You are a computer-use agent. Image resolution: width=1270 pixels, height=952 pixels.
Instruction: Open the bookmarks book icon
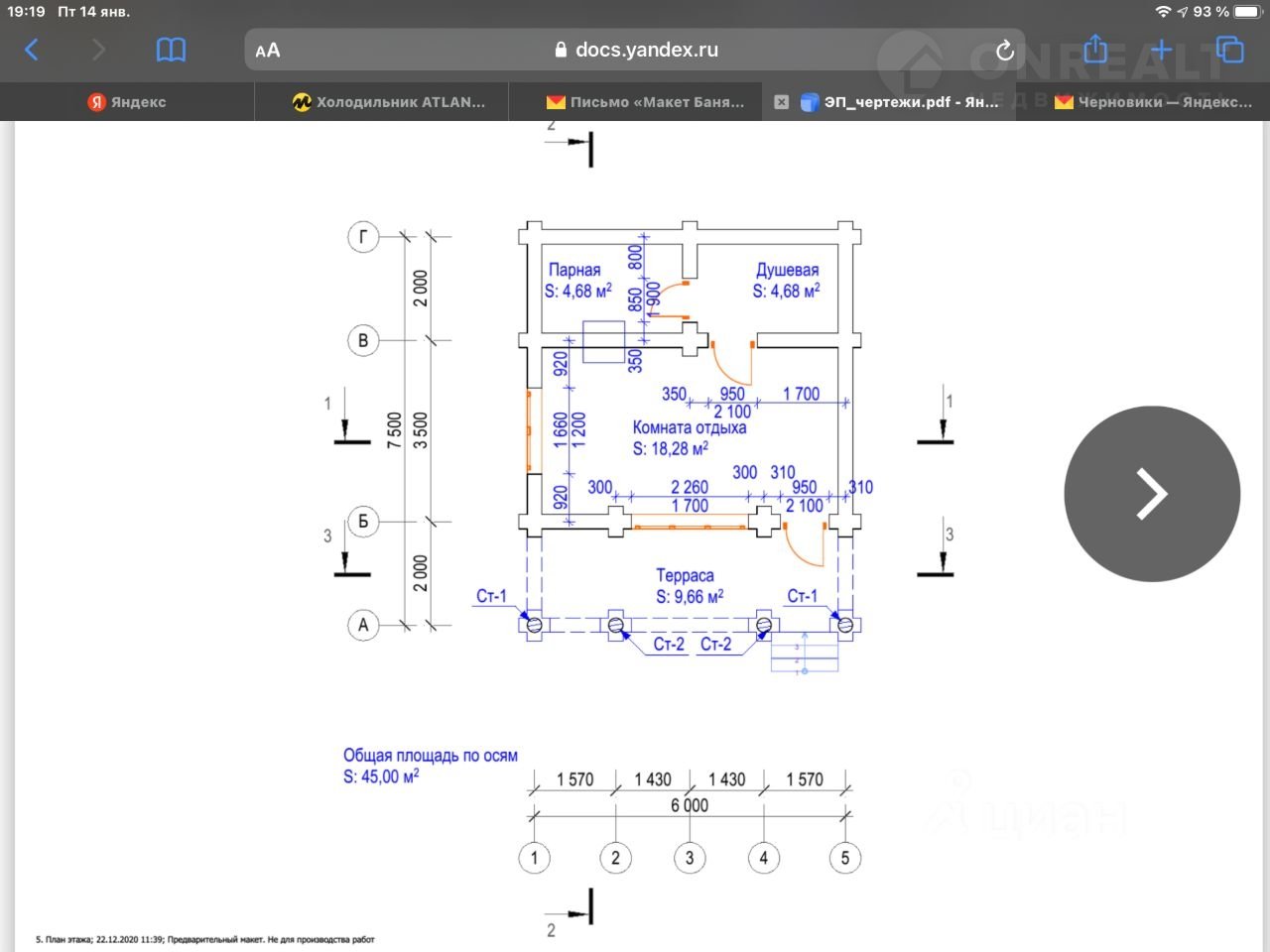point(171,50)
